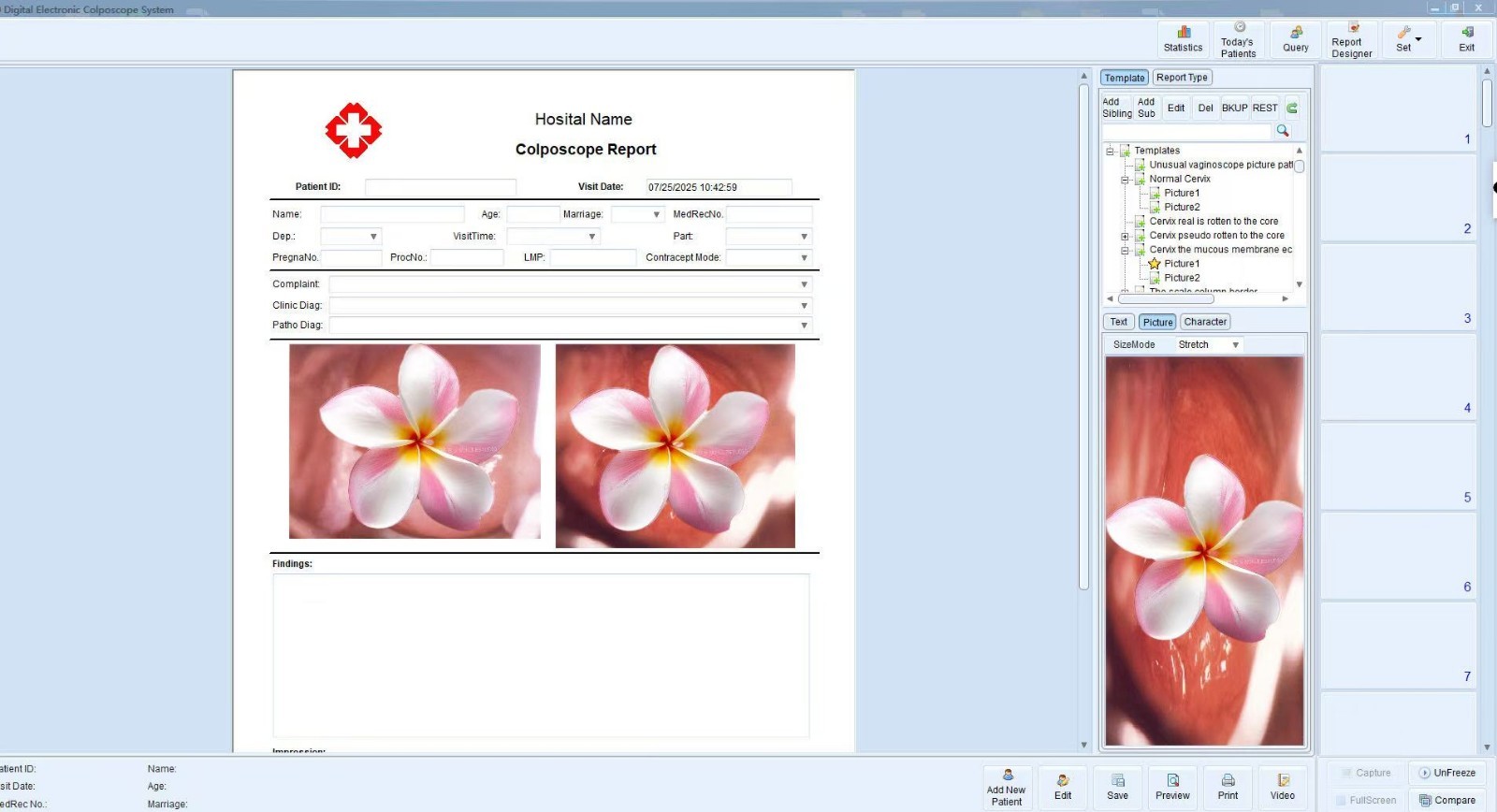
Task: Select the starred Picture1 tree item
Action: 1181,264
